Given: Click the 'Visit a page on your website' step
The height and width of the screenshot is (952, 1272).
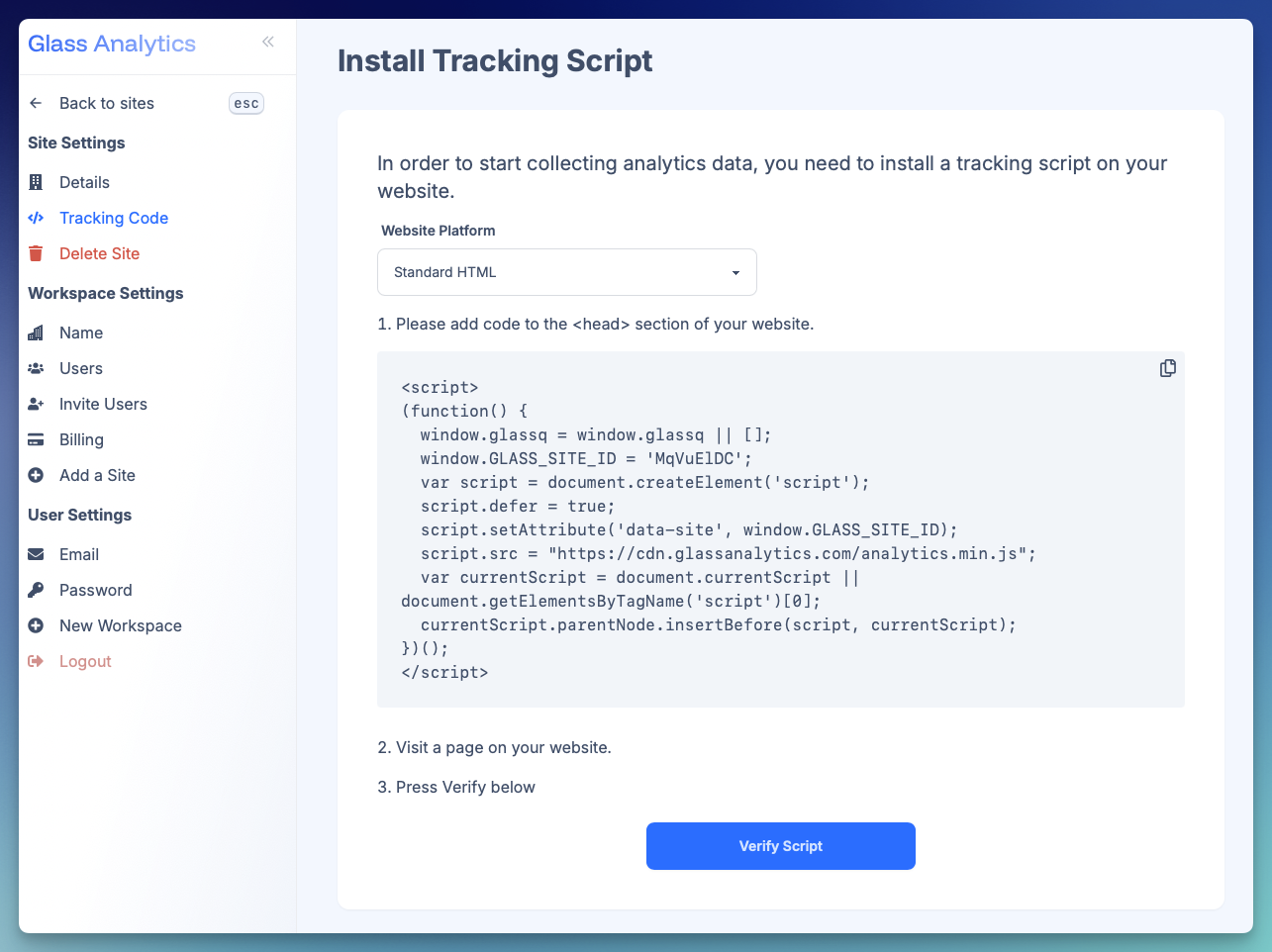Looking at the screenshot, I should (x=494, y=747).
